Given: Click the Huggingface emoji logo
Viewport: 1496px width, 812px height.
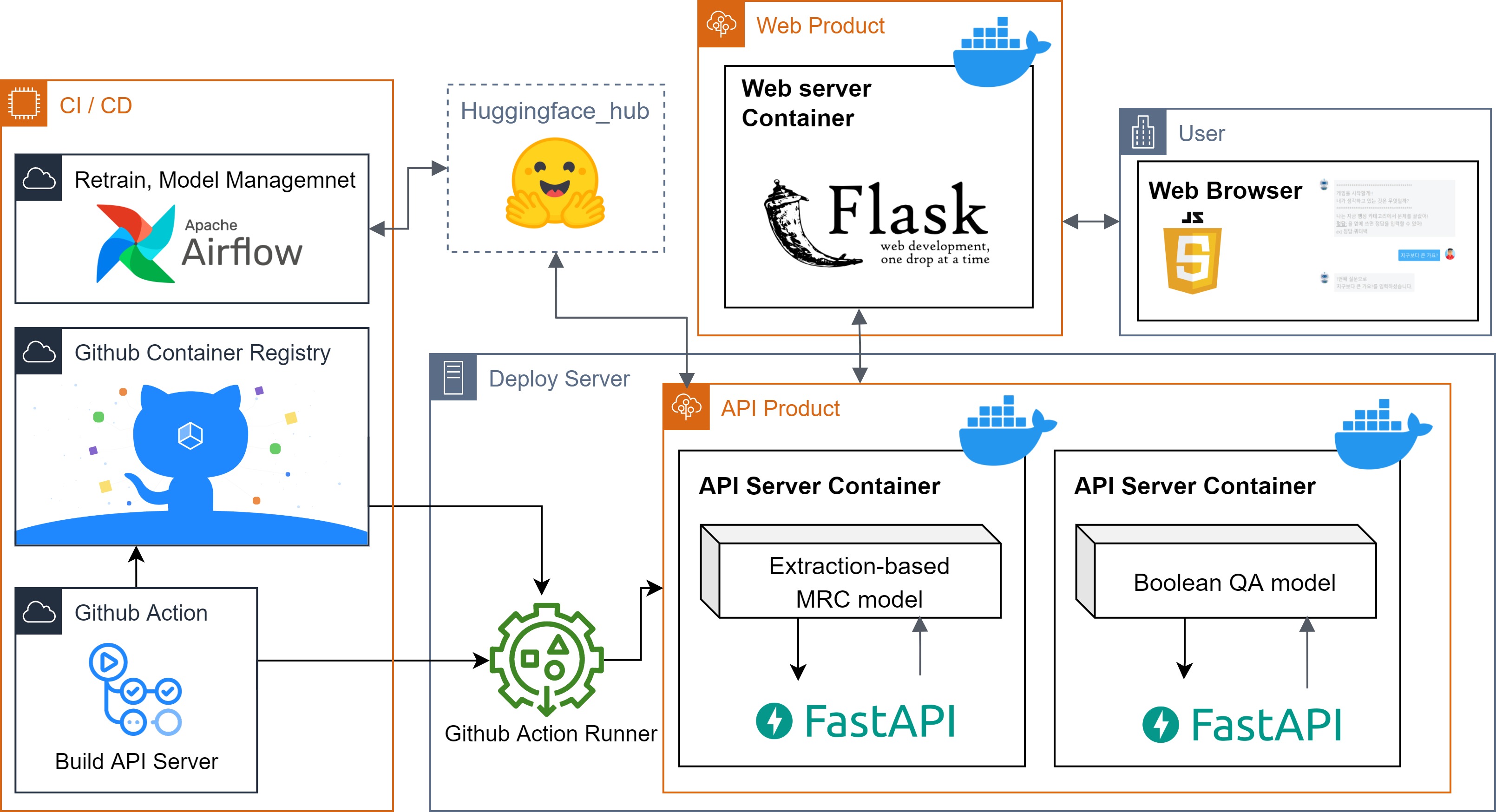Looking at the screenshot, I should (x=555, y=183).
